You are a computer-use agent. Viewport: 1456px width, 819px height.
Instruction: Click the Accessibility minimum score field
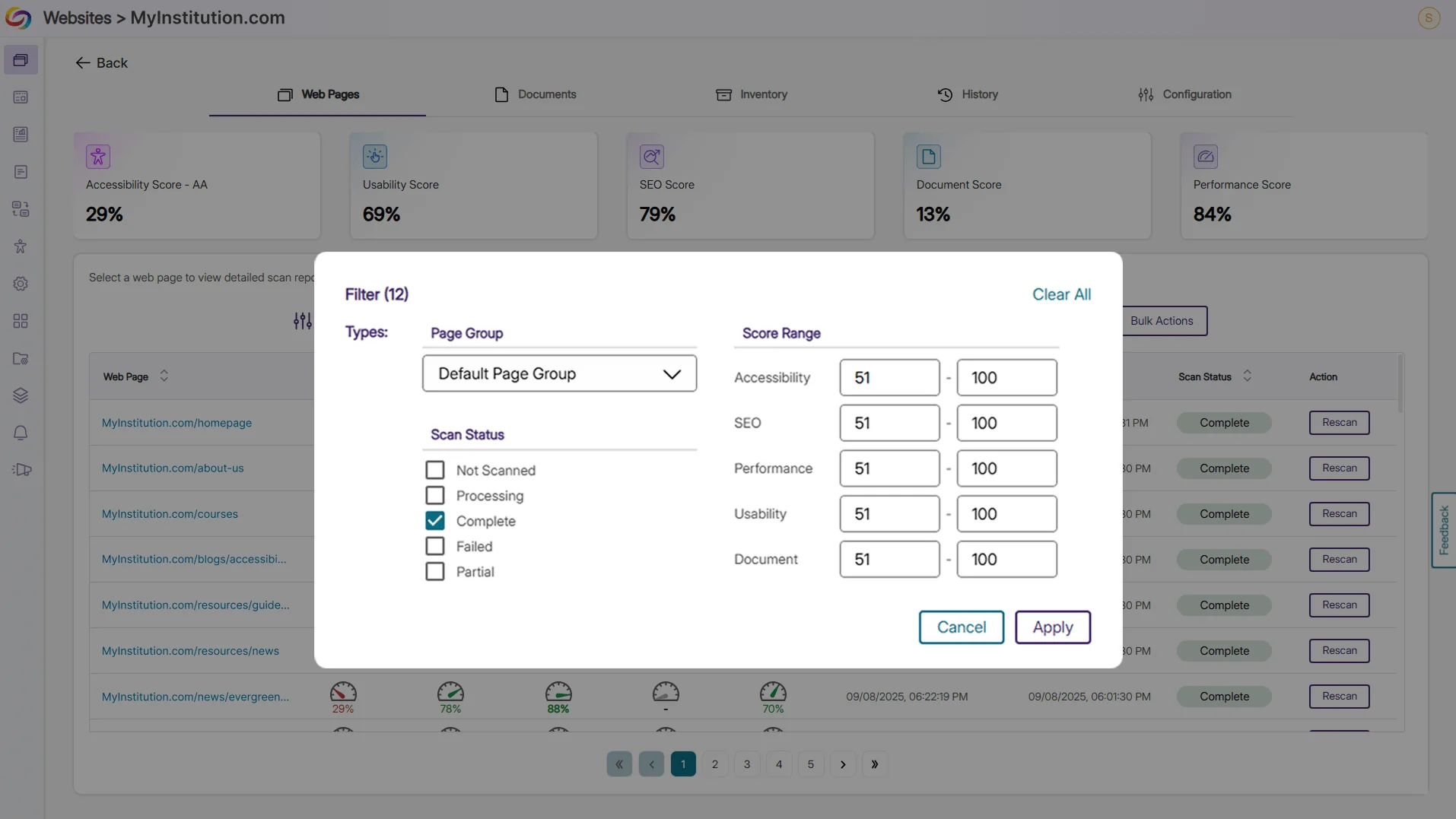tap(889, 377)
